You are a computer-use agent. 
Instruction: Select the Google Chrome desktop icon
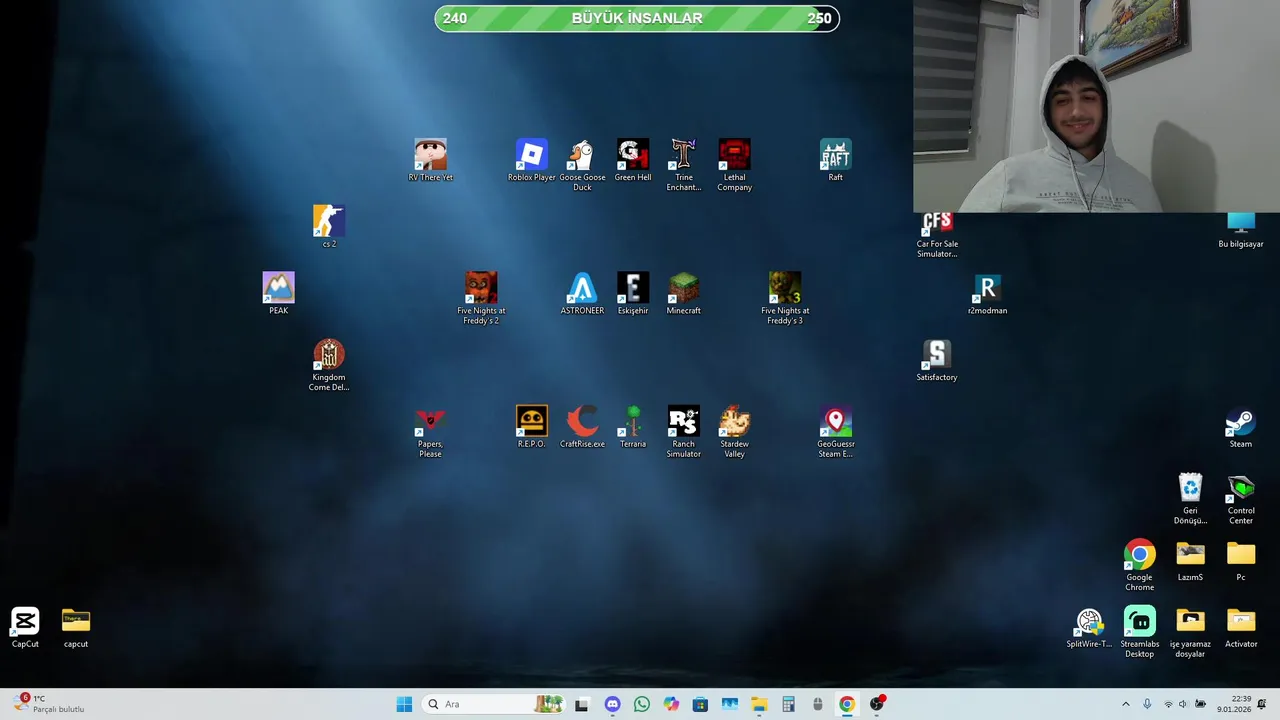(x=1139, y=566)
